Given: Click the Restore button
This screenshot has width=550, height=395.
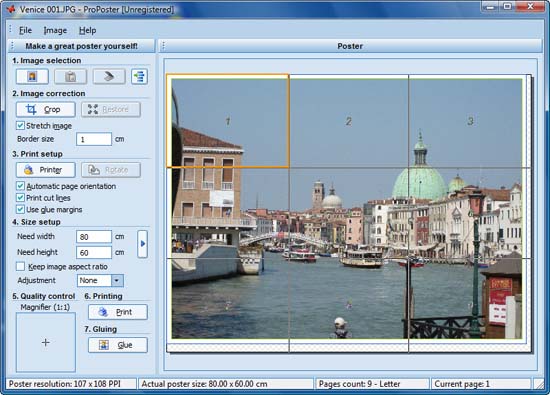Looking at the screenshot, I should tap(111, 109).
